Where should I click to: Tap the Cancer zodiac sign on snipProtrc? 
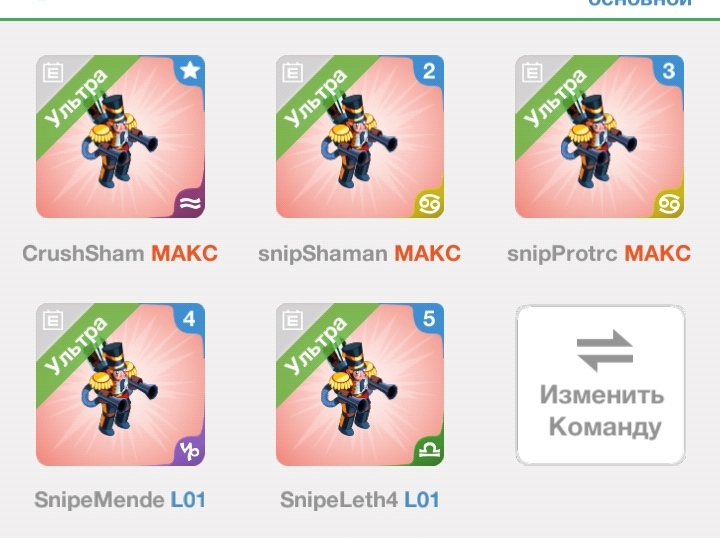(669, 203)
